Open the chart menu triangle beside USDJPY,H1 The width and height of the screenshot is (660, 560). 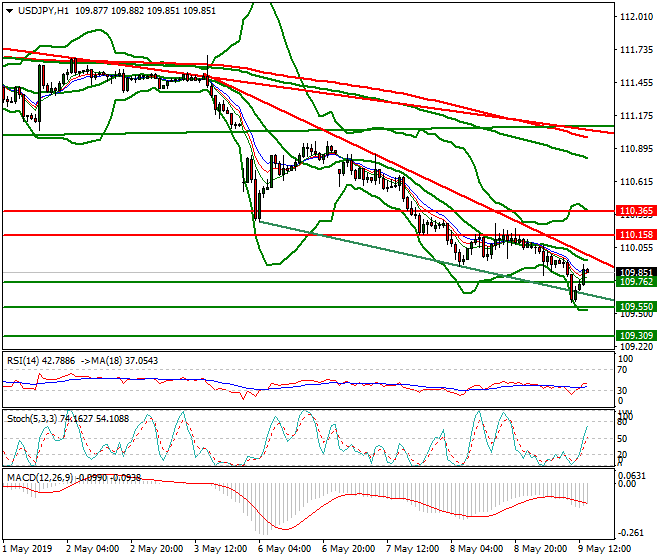10,11
